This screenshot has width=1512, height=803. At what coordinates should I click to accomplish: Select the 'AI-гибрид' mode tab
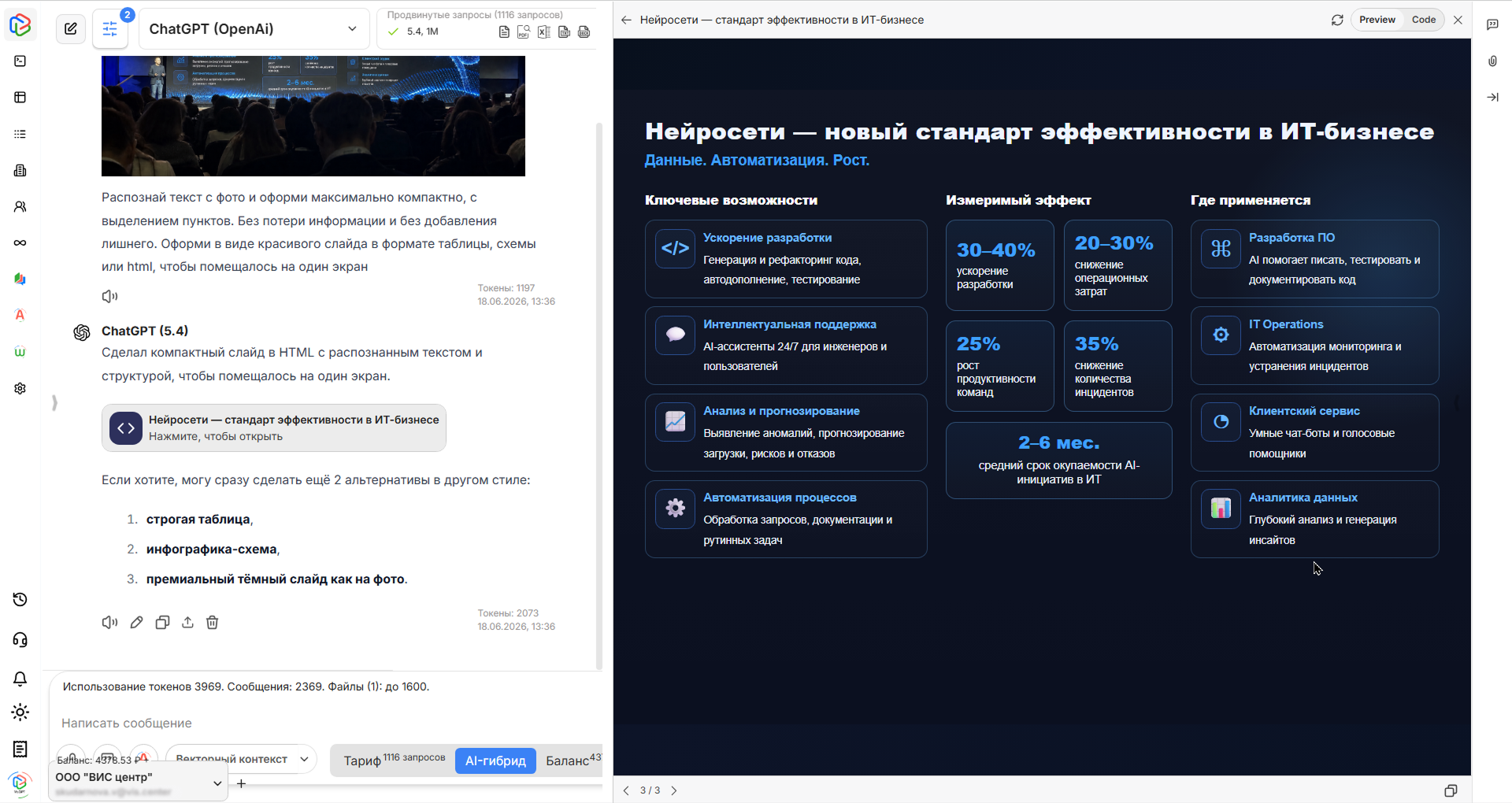click(x=495, y=760)
